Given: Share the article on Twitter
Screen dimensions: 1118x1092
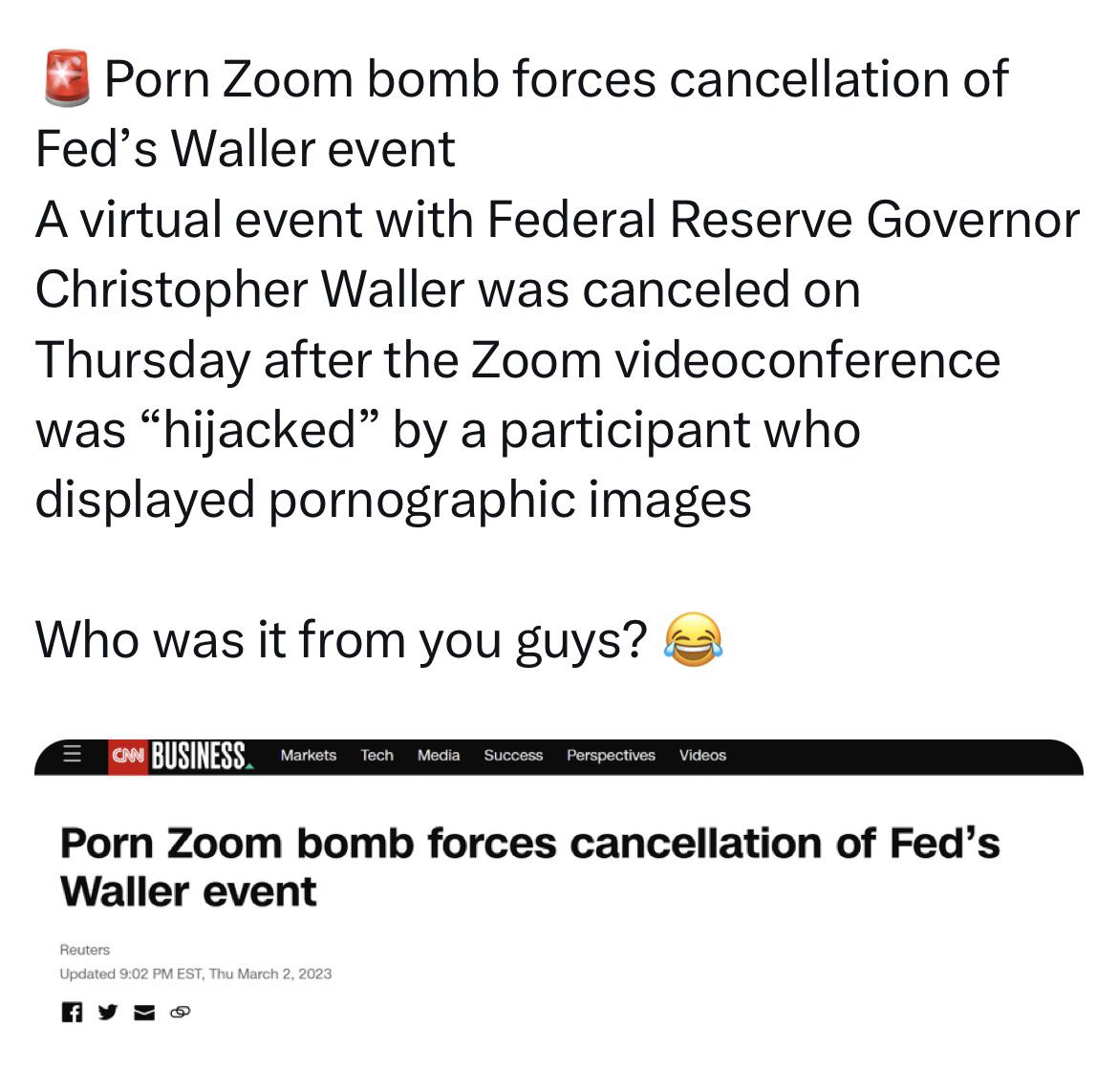Looking at the screenshot, I should click(x=108, y=1013).
